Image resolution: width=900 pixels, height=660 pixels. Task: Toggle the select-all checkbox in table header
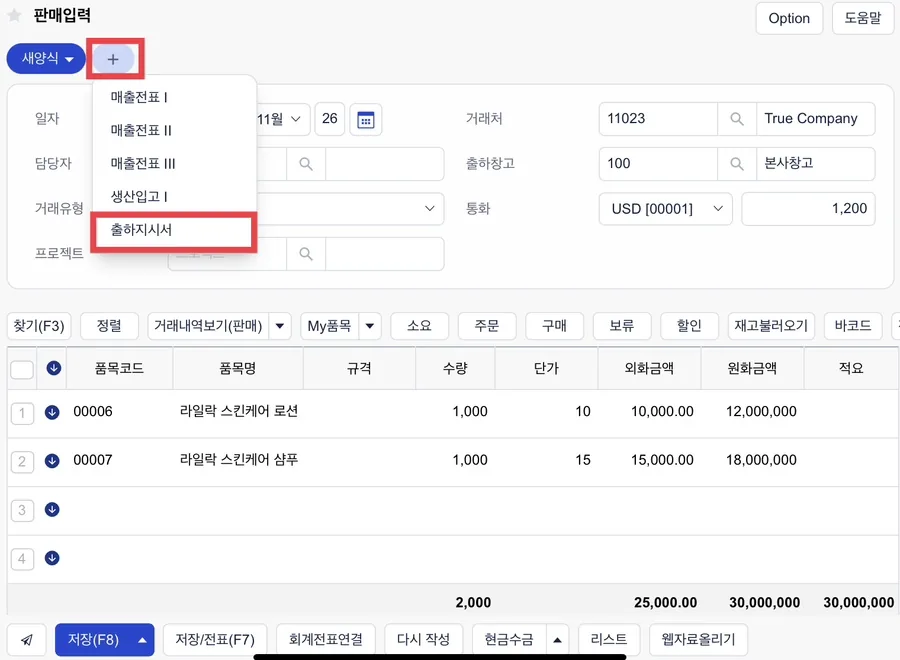(x=22, y=369)
